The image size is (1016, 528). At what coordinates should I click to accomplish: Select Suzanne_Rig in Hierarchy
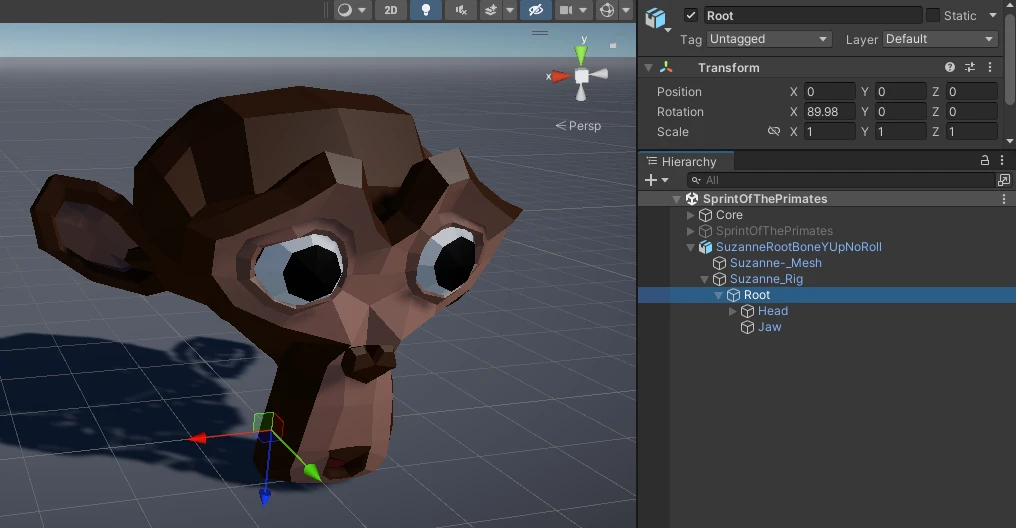[x=767, y=279]
